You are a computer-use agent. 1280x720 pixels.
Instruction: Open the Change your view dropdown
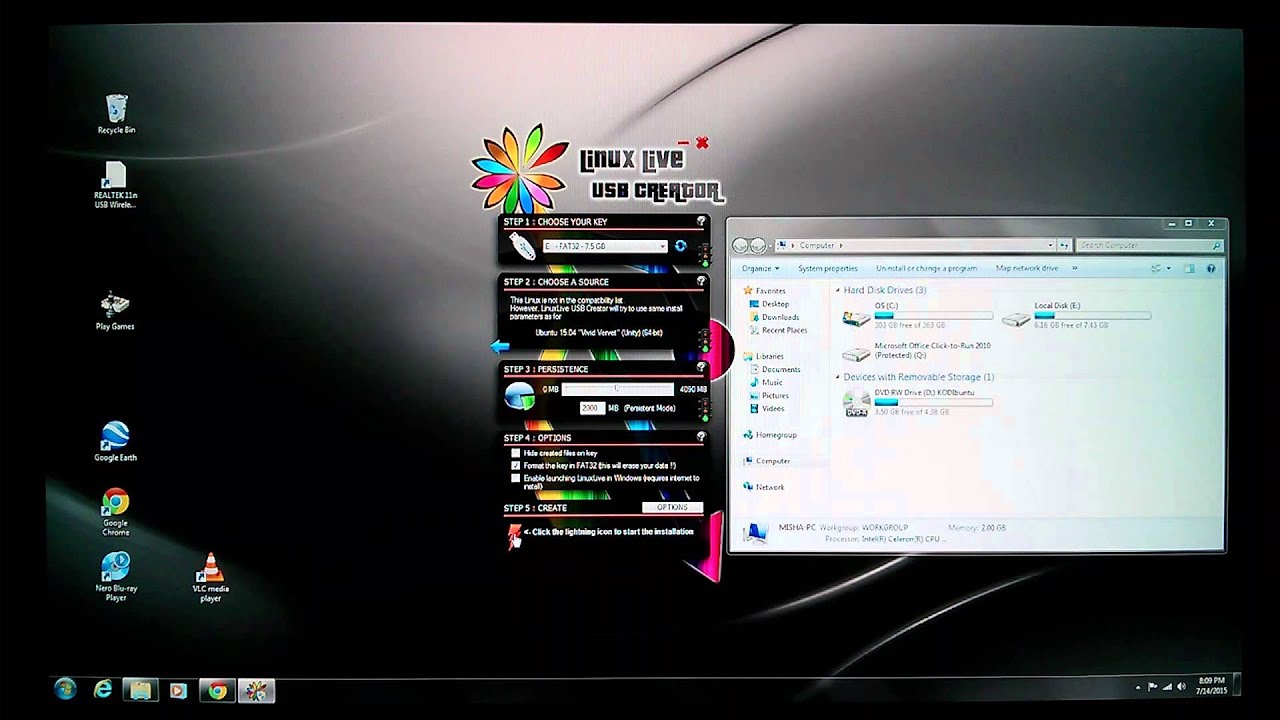click(1168, 268)
